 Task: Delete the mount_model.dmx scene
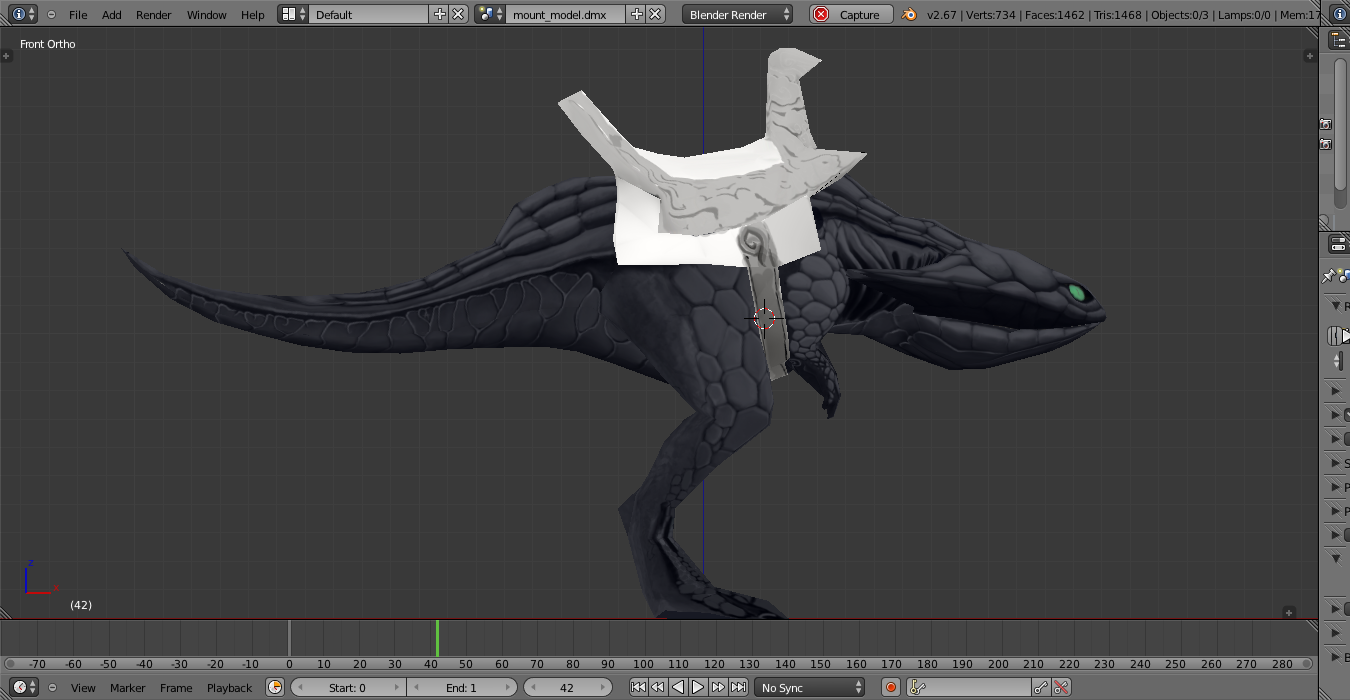(x=655, y=14)
